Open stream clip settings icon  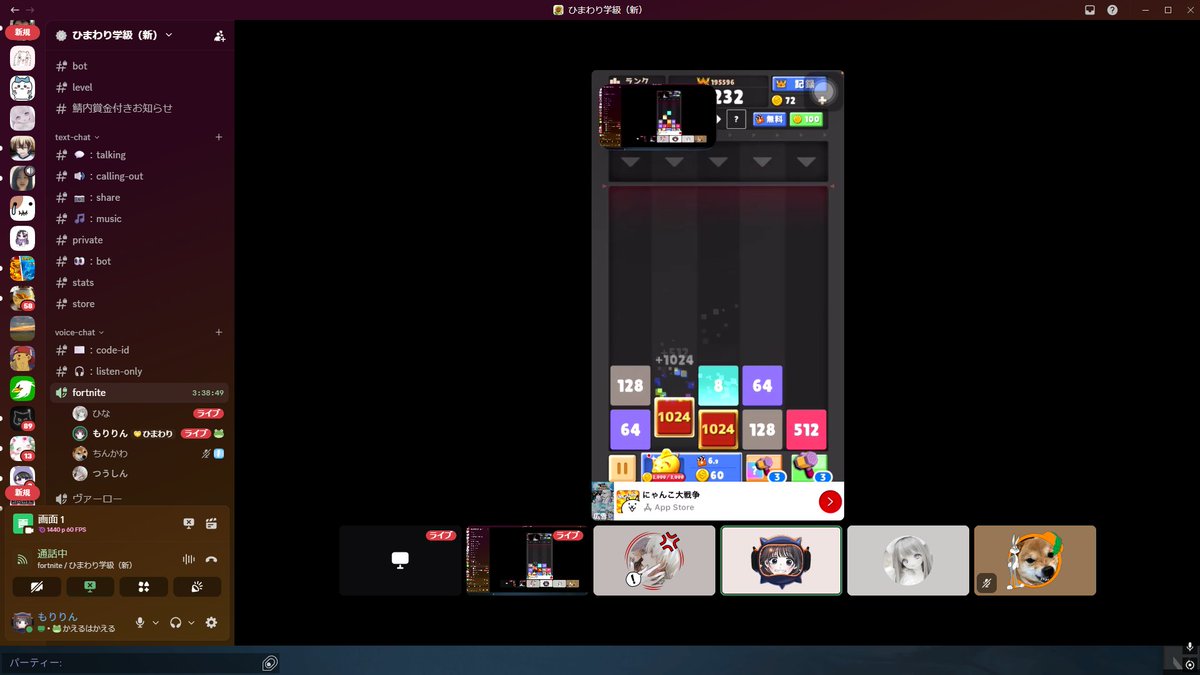click(211, 523)
